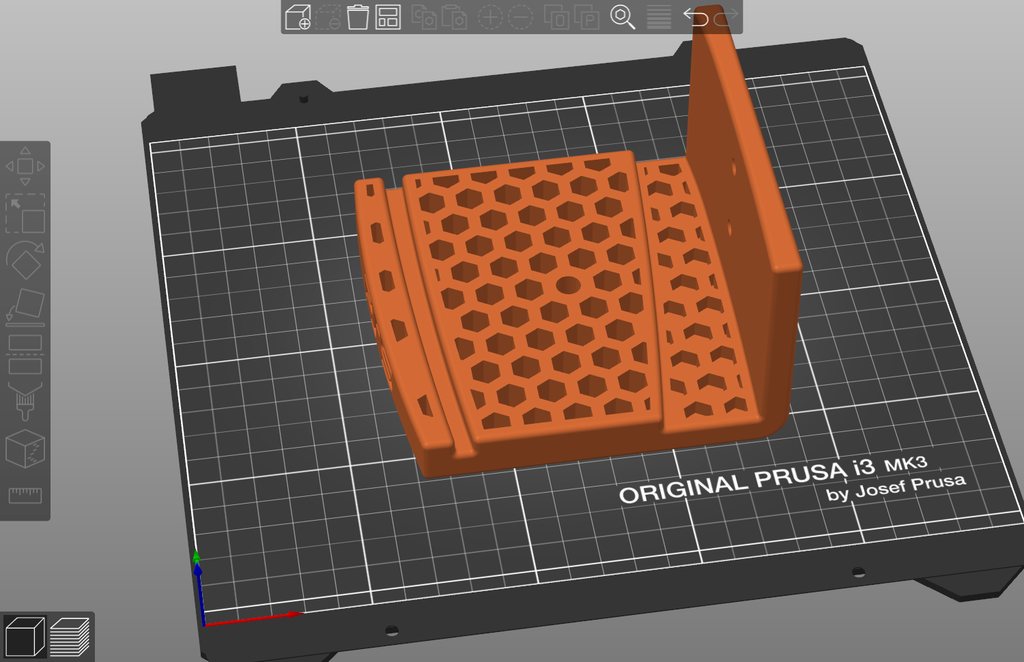
Task: Undo the last action with the arrow icon
Action: (x=695, y=17)
